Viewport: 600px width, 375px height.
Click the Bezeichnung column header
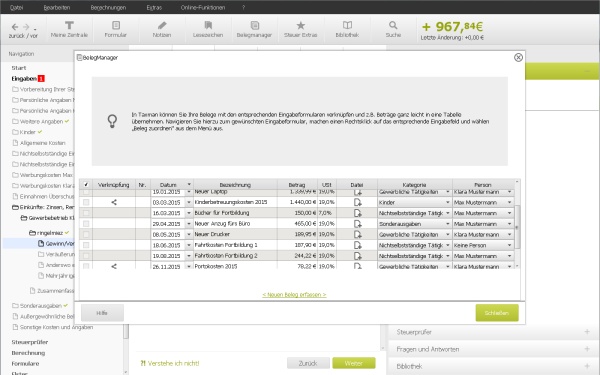point(235,184)
